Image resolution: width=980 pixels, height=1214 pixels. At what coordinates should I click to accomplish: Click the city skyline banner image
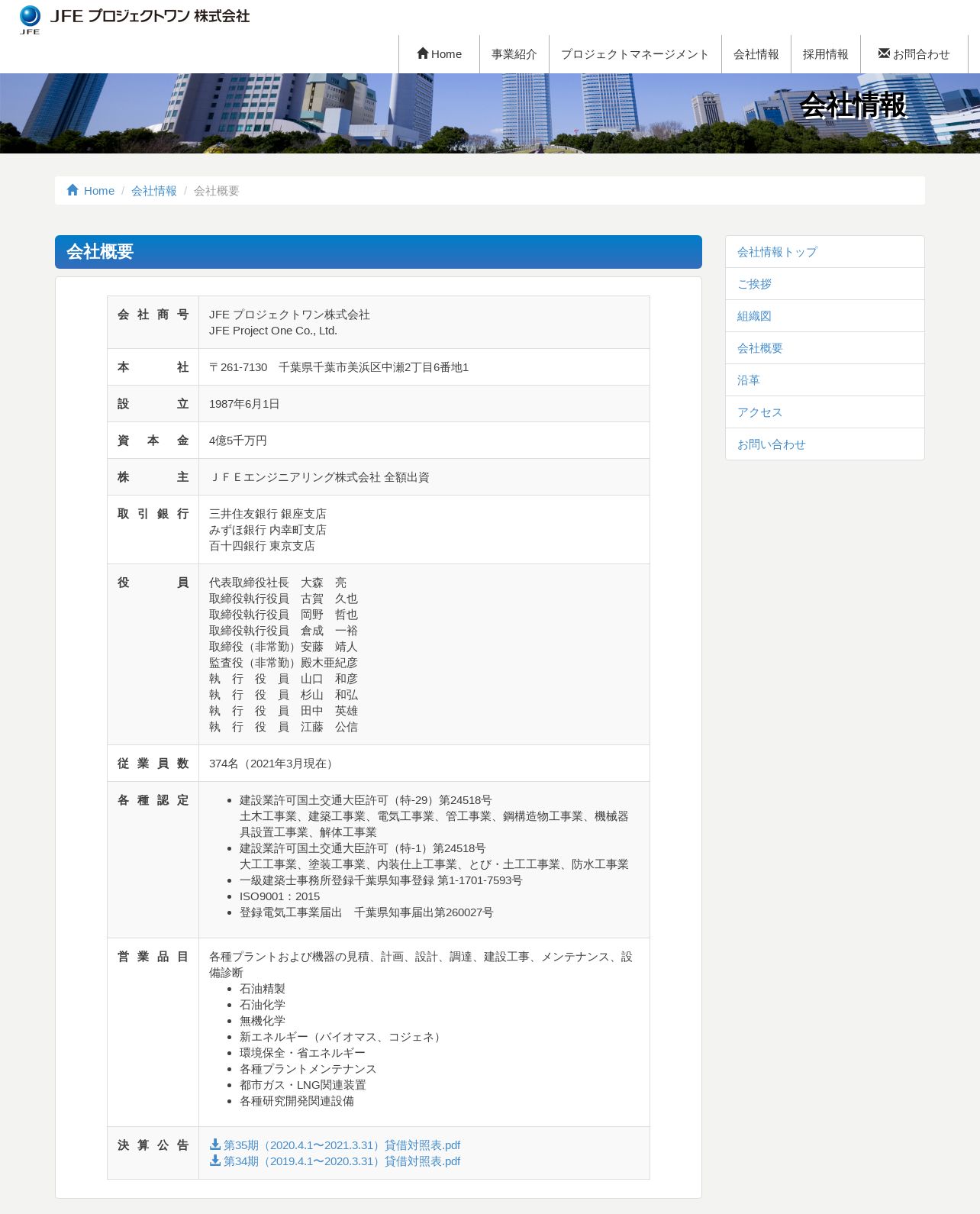(490, 113)
